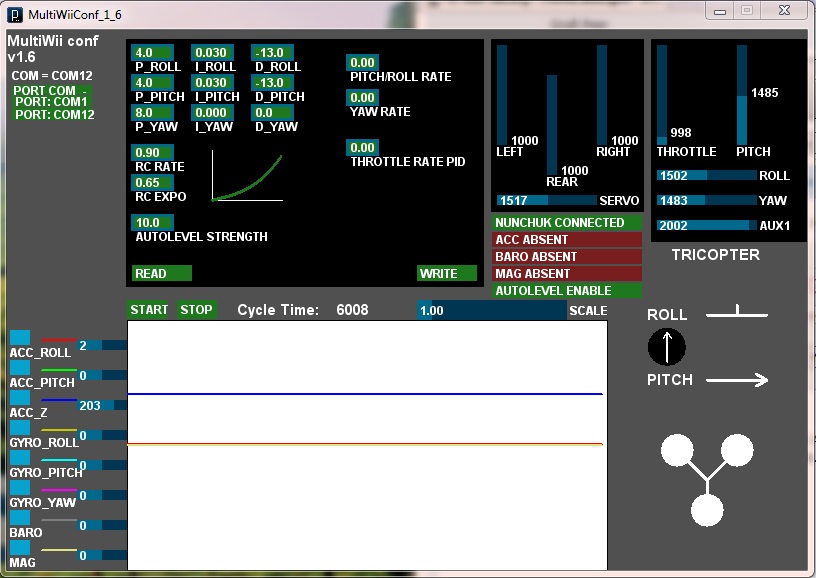
Task: Click the D_ROLL value box -13.0
Action: coord(272,53)
